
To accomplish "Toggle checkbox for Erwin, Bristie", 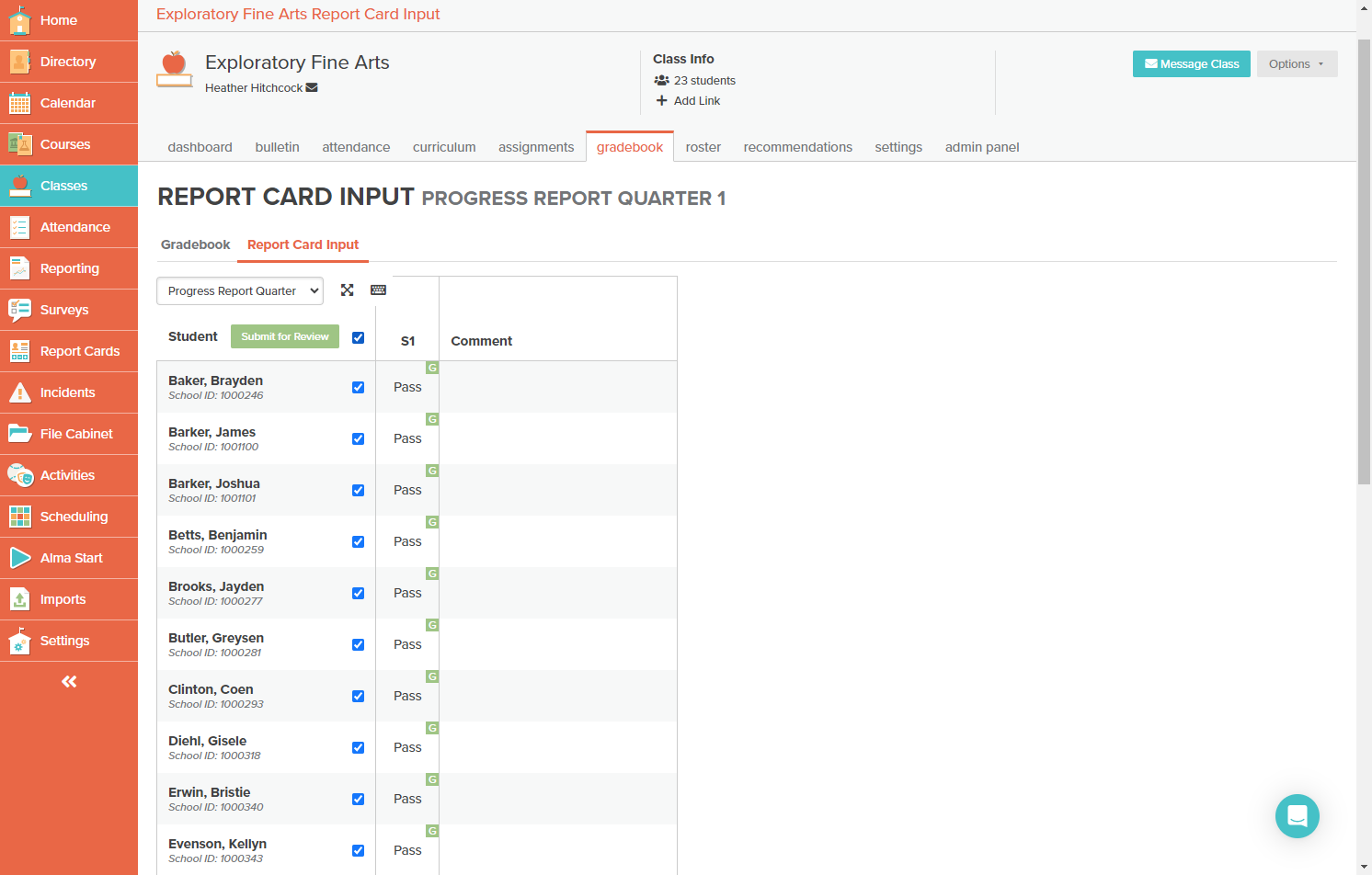I will (x=358, y=799).
